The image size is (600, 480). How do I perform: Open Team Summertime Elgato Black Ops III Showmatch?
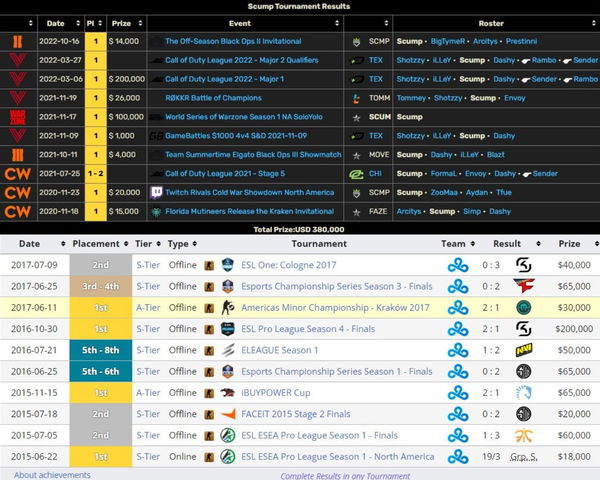pos(253,155)
